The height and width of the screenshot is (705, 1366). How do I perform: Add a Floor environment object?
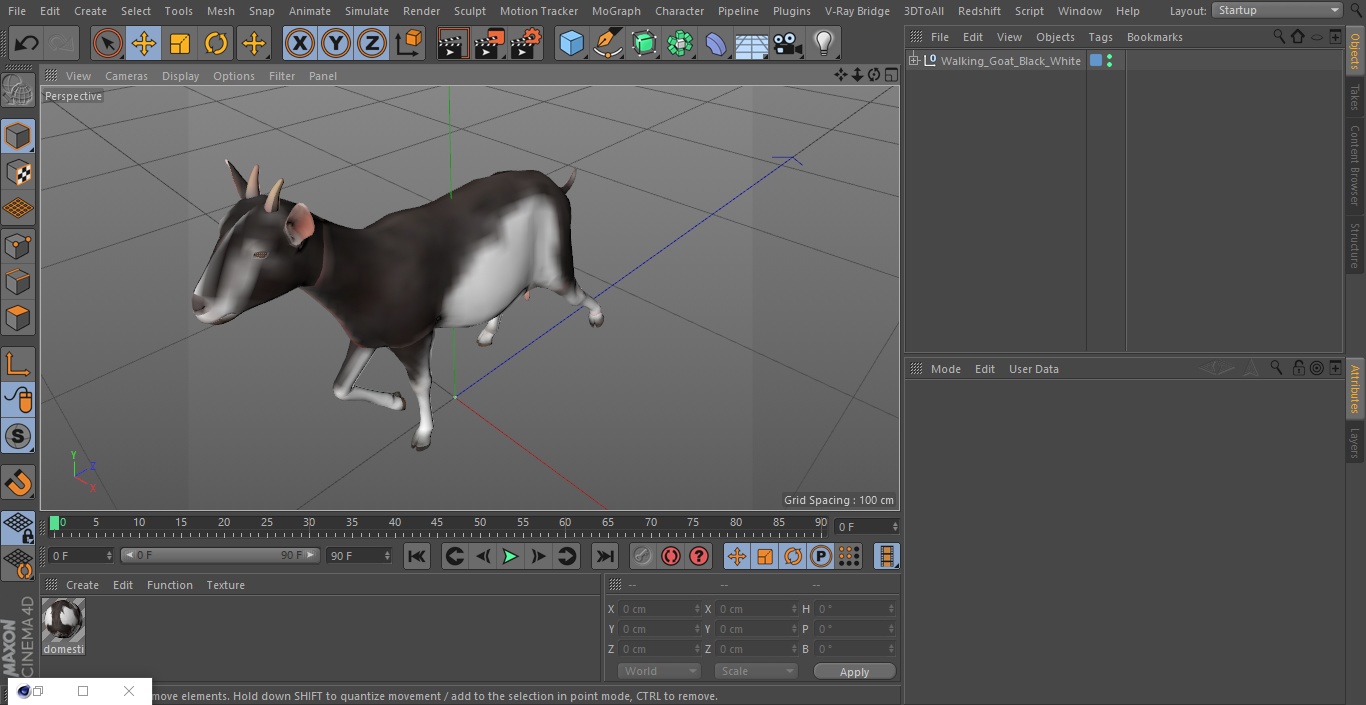752,44
